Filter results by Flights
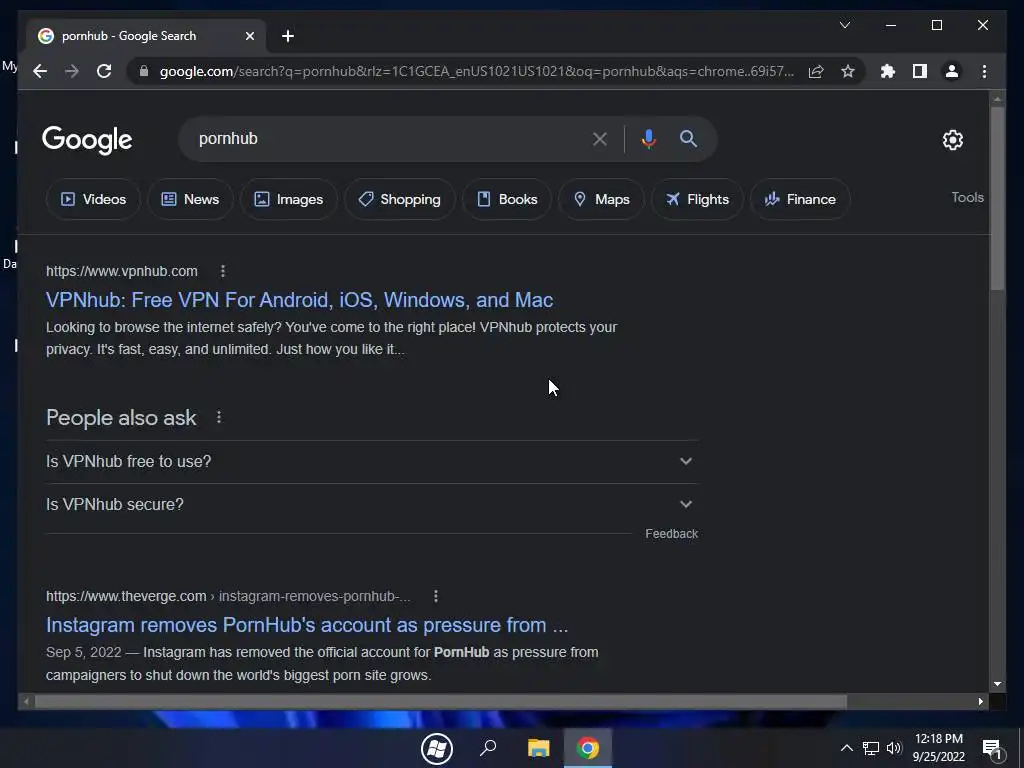Viewport: 1024px width, 768px height. (x=697, y=199)
